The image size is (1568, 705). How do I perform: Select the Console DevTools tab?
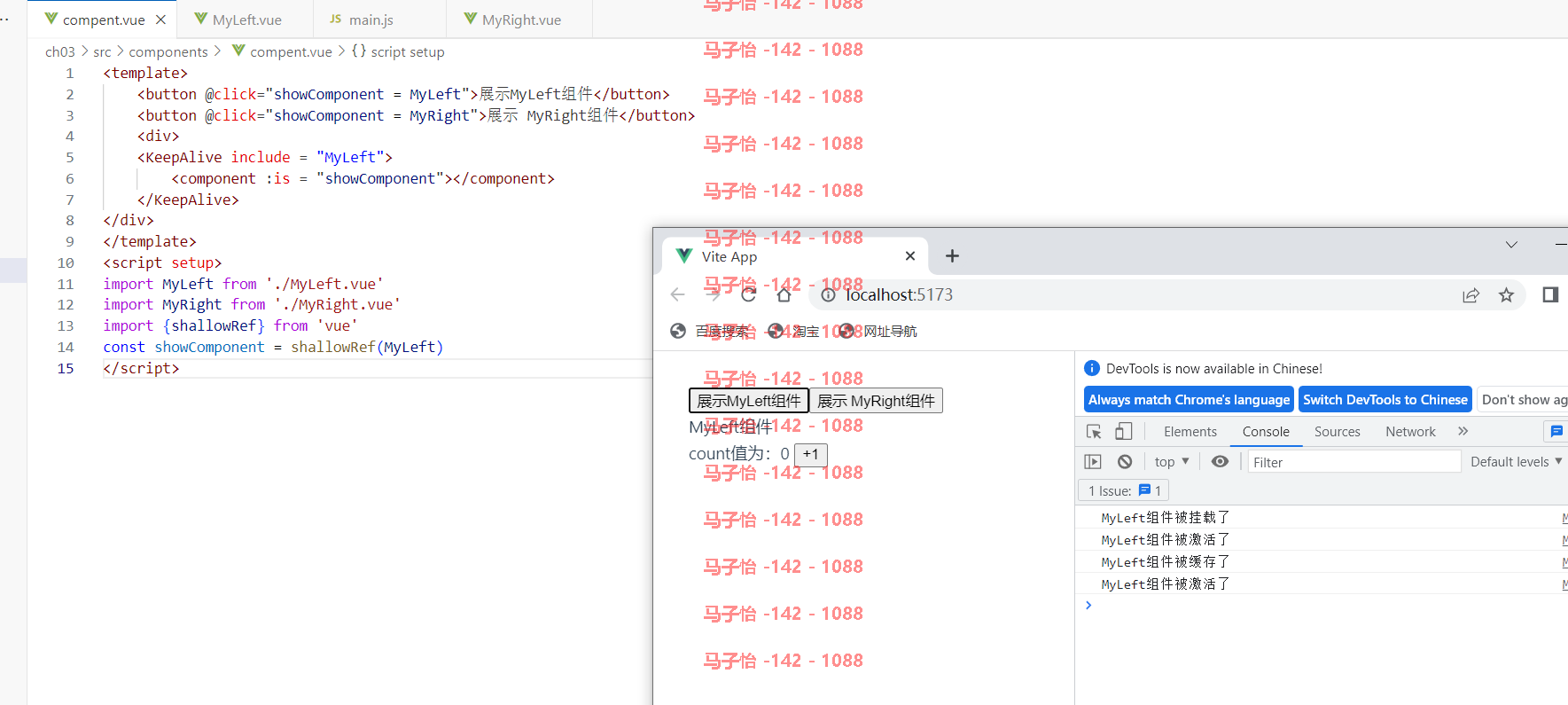(1266, 432)
